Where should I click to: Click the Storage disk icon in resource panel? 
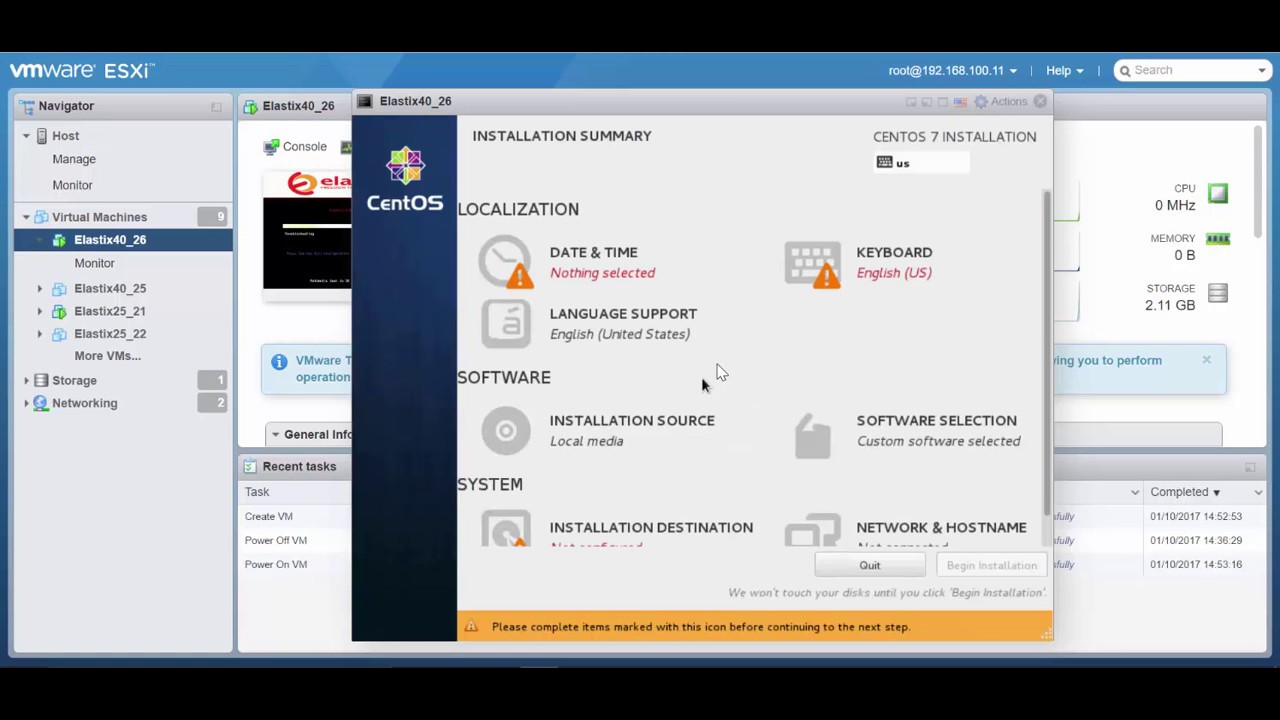(1217, 293)
